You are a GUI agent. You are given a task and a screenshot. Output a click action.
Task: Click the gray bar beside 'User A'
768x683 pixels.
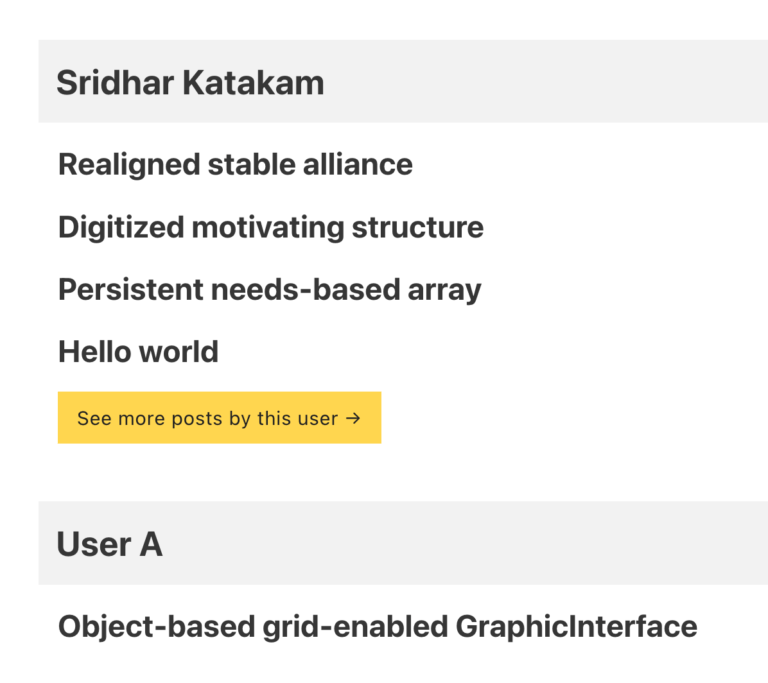pyautogui.click(x=465, y=543)
